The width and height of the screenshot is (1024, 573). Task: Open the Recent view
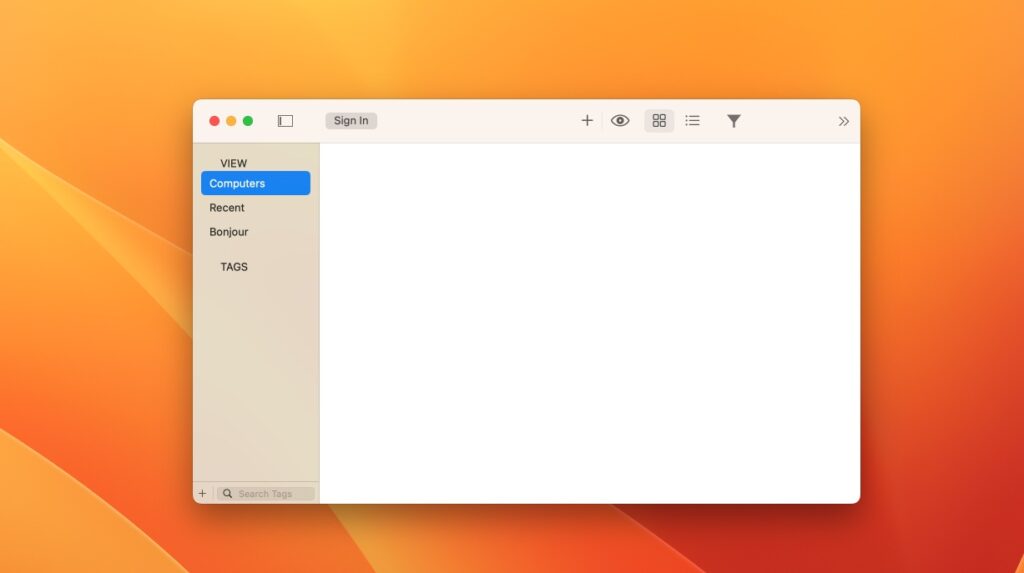click(x=227, y=208)
